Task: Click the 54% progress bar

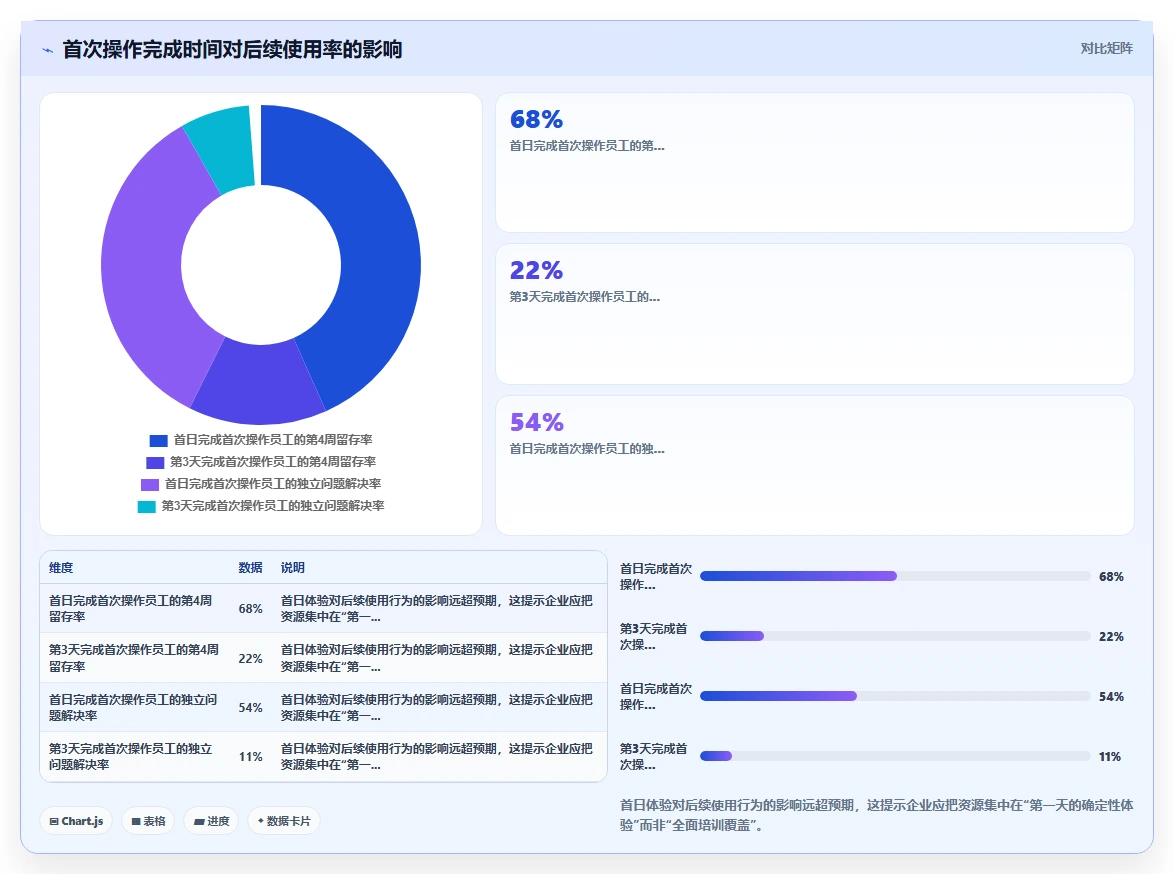Action: point(895,696)
